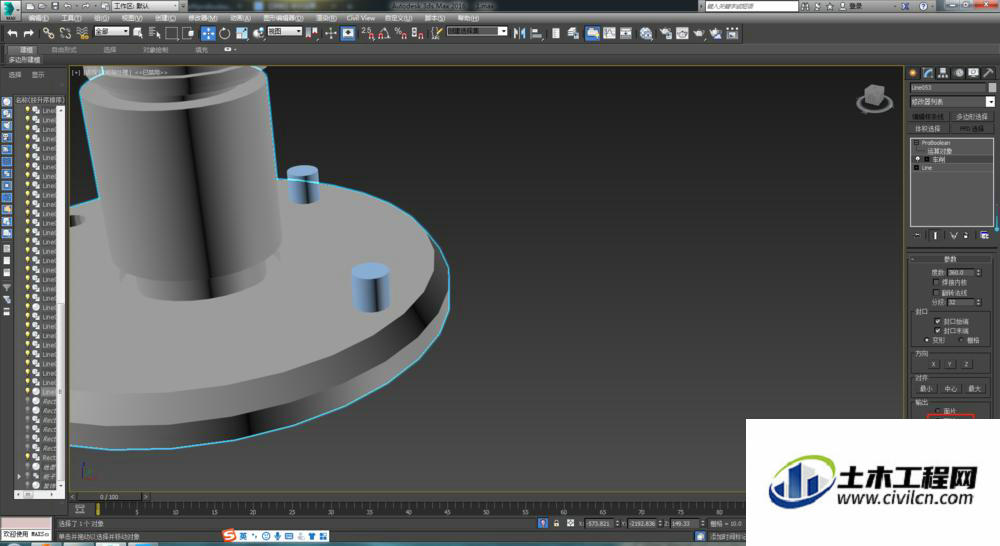Select the Bind to Space Warp icon

(82, 33)
